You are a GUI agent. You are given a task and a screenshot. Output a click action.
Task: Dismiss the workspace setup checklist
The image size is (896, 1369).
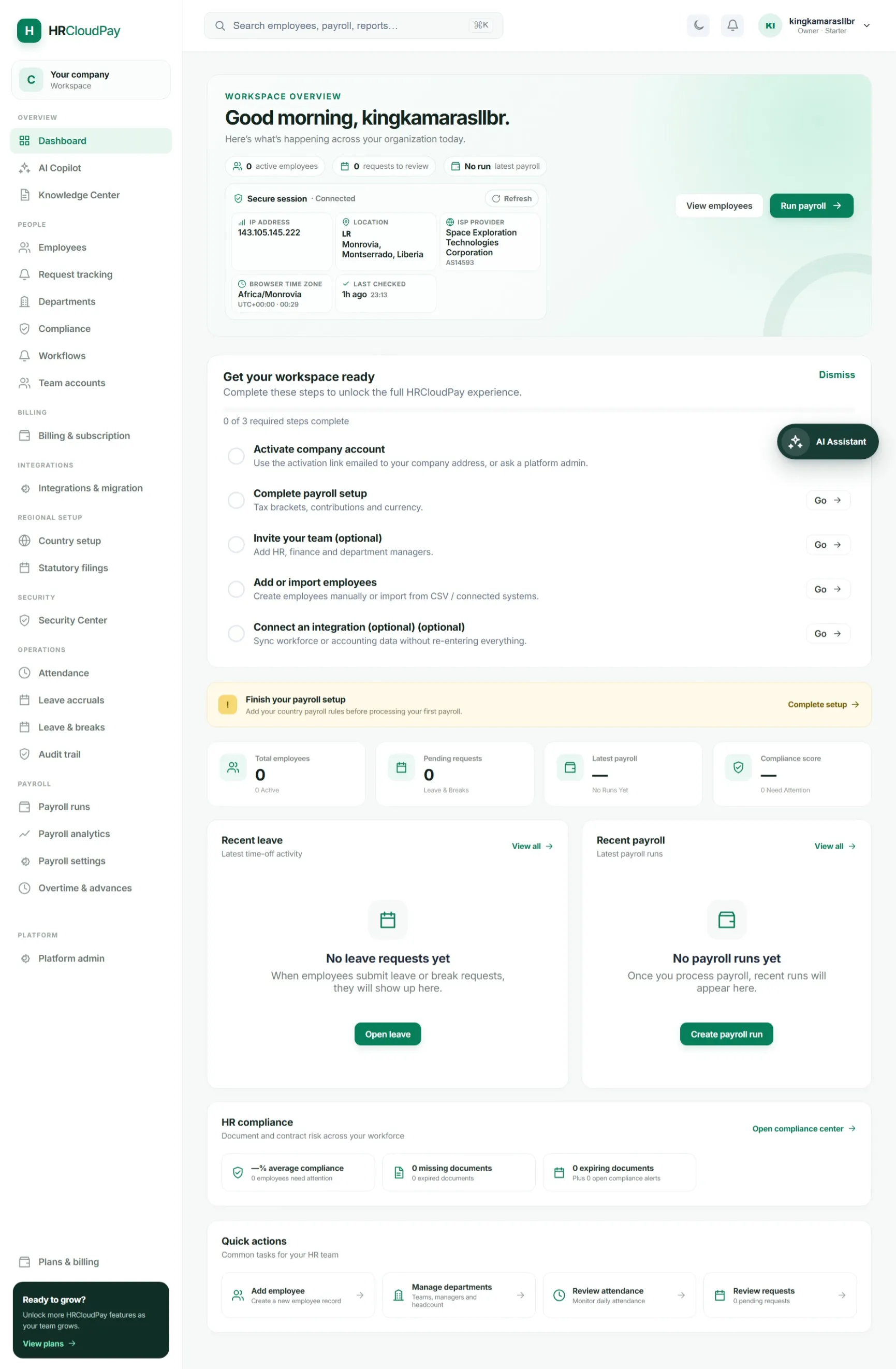pyautogui.click(x=837, y=375)
